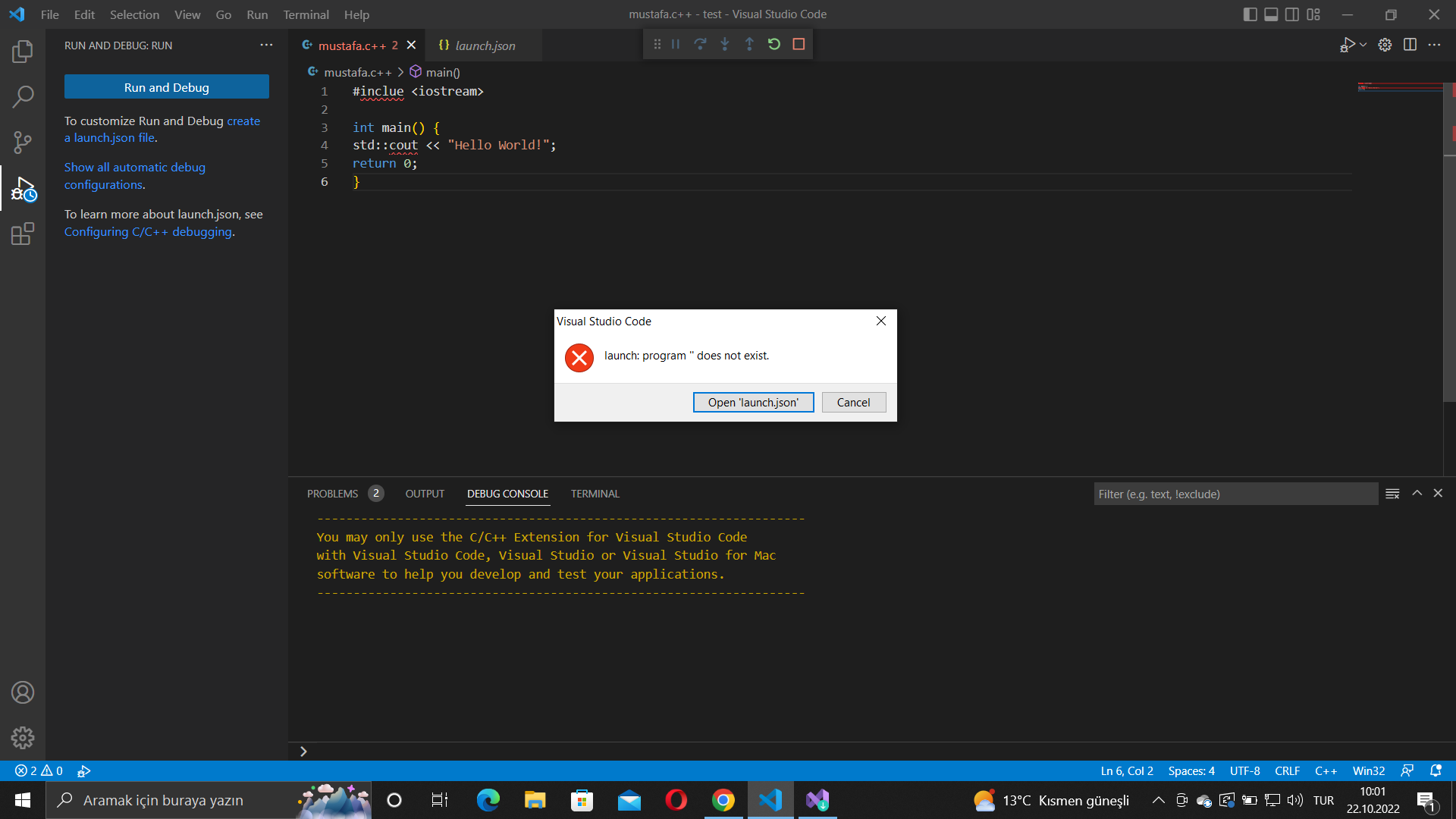Select C++ language mode in status bar
The height and width of the screenshot is (819, 1456).
point(1326,770)
